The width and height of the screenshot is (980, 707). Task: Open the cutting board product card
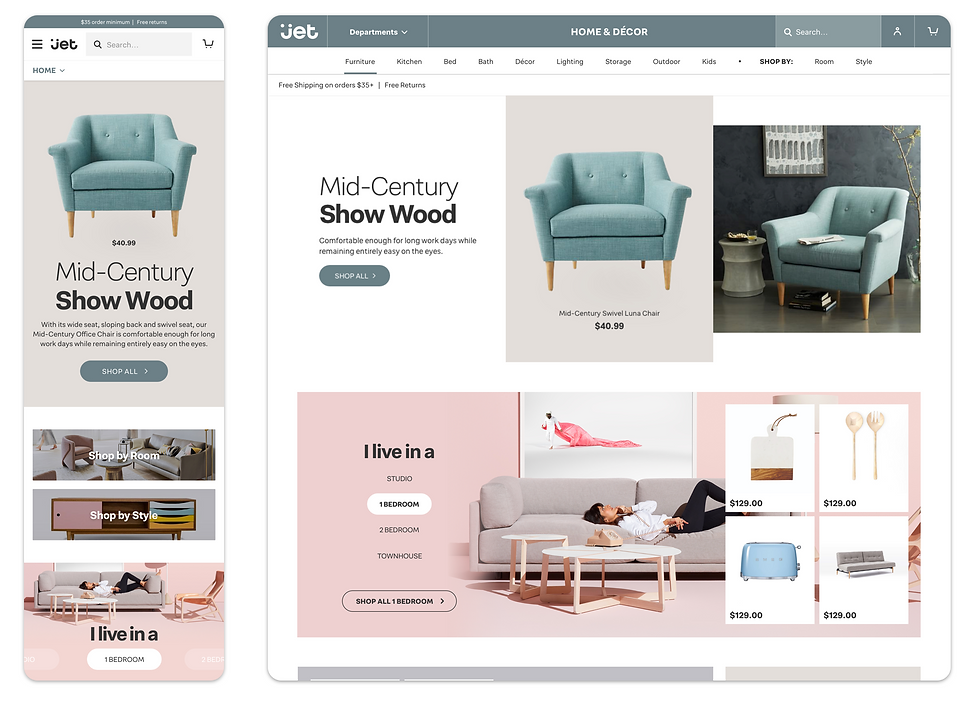pyautogui.click(x=770, y=458)
